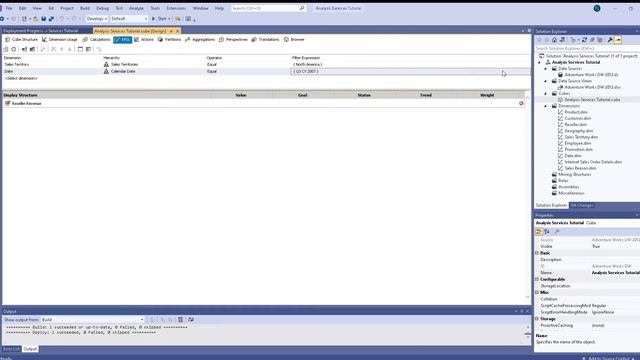Viewport: 640px width, 360px height.
Task: Select the KPIs tab
Action: [122, 40]
